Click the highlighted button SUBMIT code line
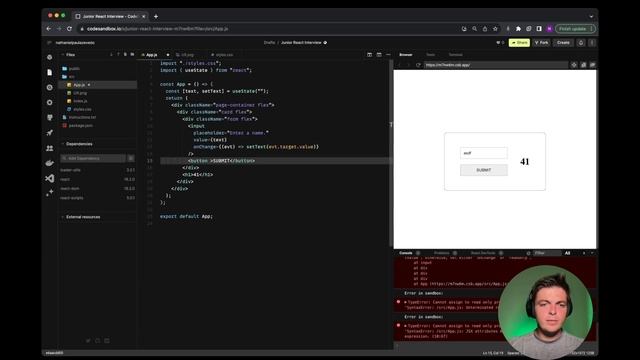640x360 pixels. click(276, 161)
